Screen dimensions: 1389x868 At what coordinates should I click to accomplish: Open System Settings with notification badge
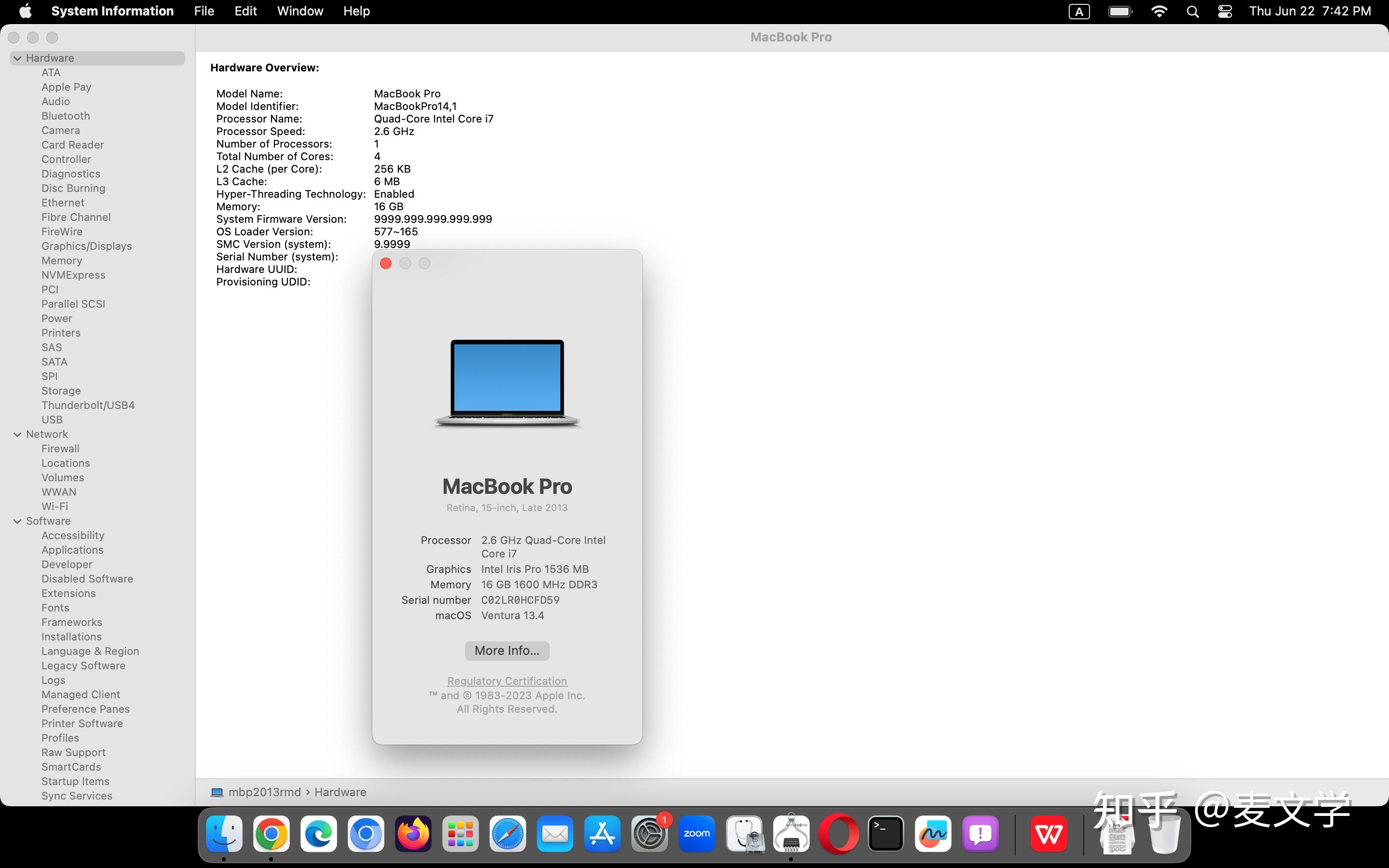click(649, 834)
